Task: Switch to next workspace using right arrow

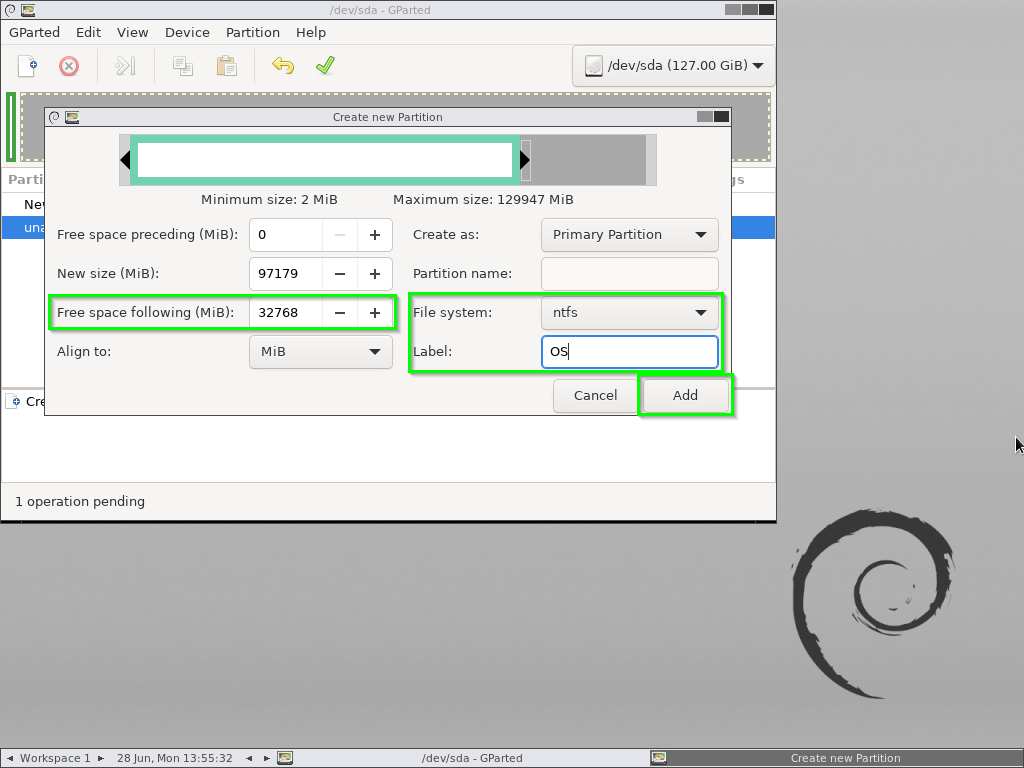Action: (x=101, y=758)
